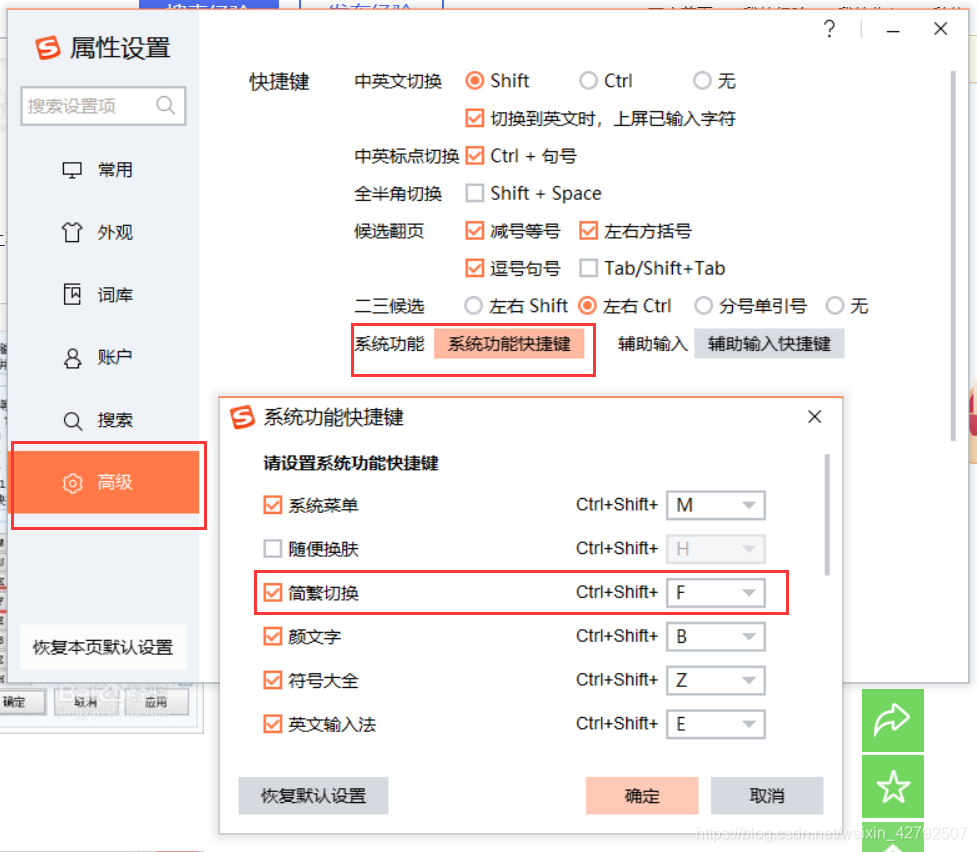Toggle Ctrl + 句号 checkbox
The width and height of the screenshot is (977, 852).
(474, 156)
